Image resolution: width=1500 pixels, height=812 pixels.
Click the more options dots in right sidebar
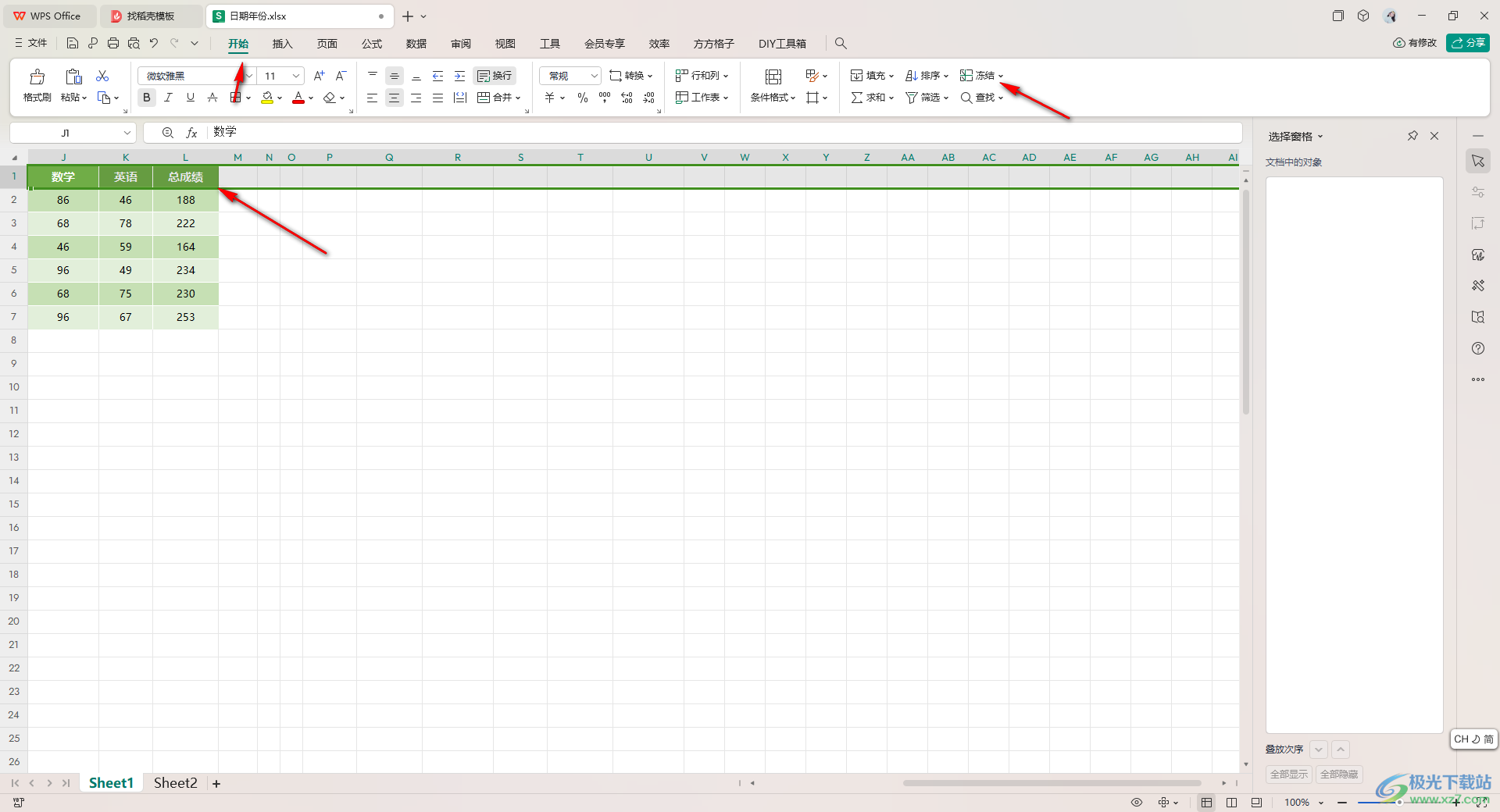pyautogui.click(x=1478, y=379)
